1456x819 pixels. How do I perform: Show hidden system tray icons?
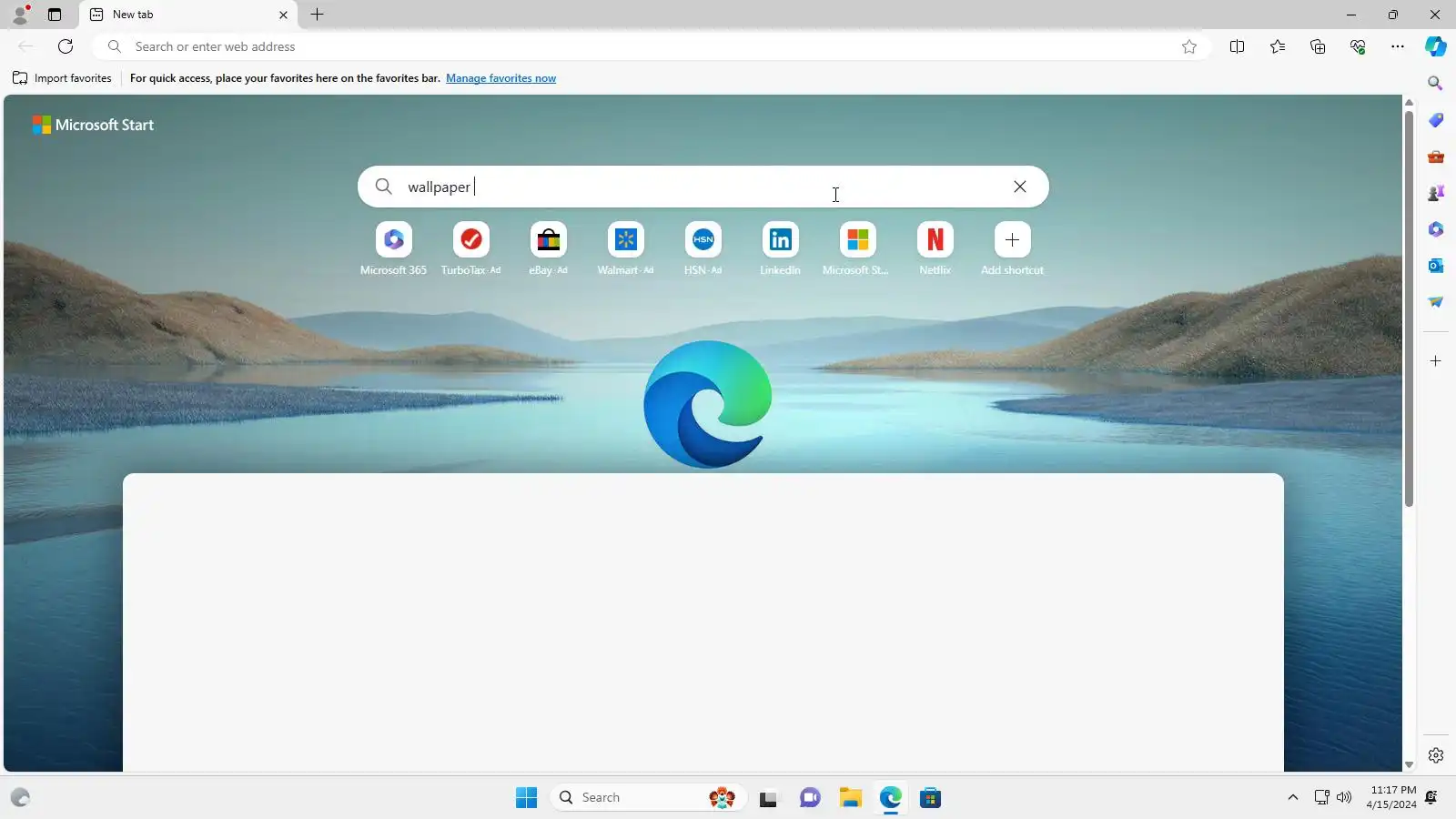click(1292, 798)
